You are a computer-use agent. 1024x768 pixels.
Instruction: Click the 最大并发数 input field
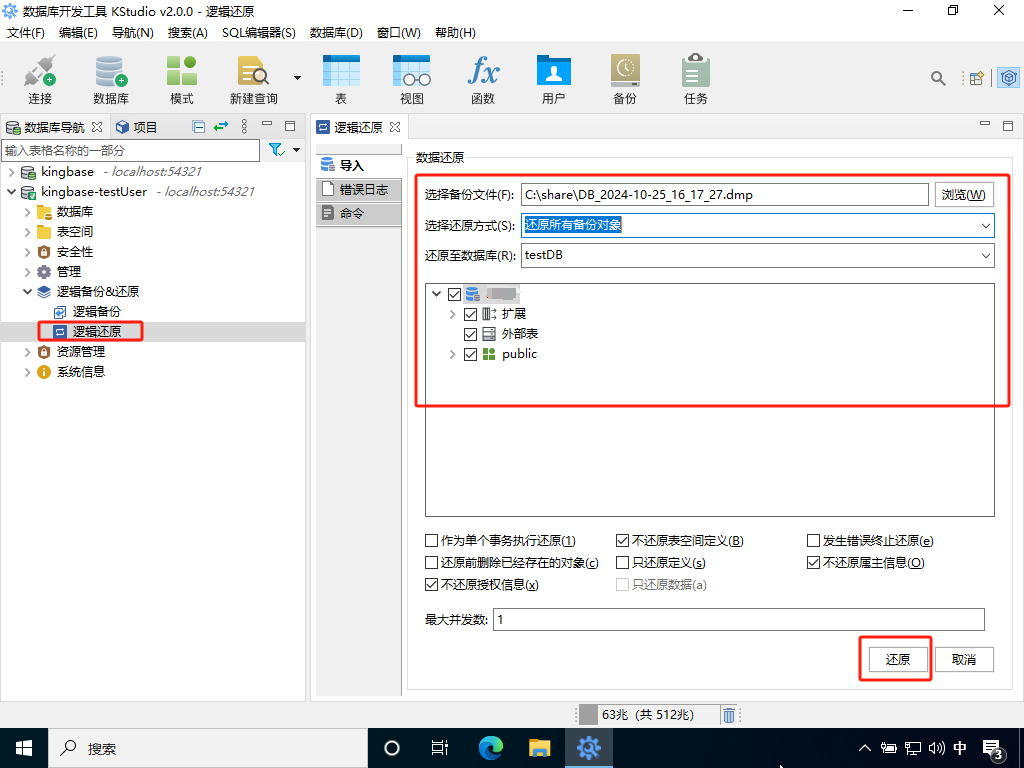(x=738, y=619)
